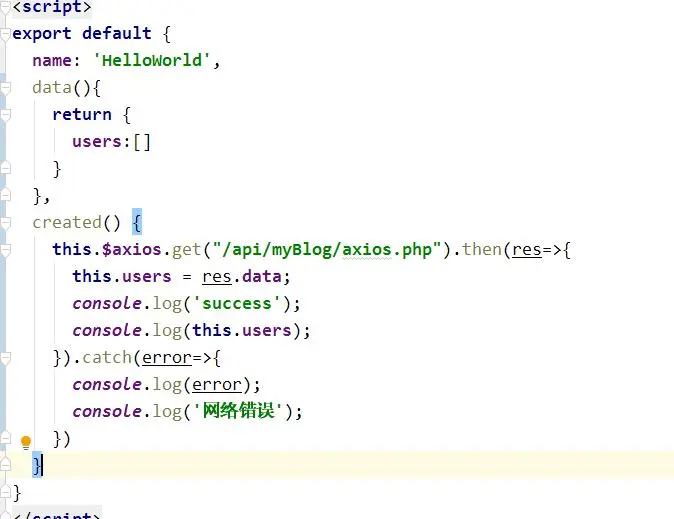674x519 pixels.
Task: Click the "/api/myBlog/axios.php" URL string
Action: pos(327,250)
